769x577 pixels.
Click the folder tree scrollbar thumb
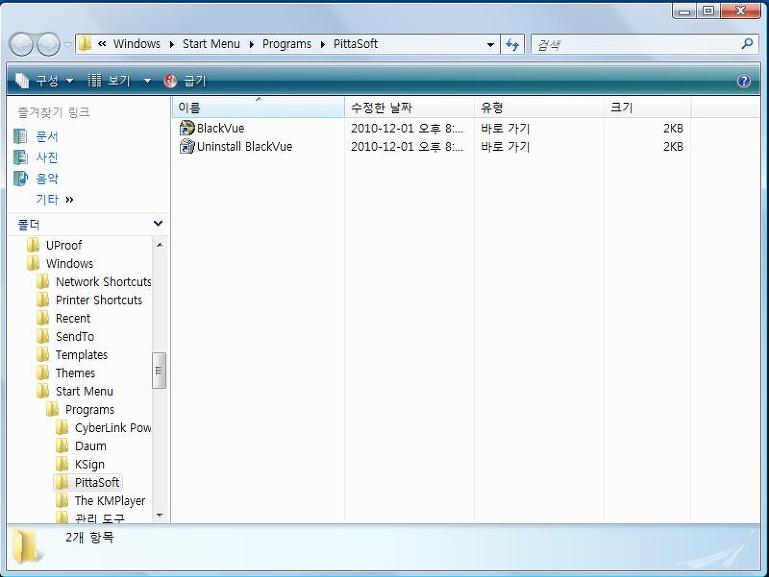[x=159, y=370]
